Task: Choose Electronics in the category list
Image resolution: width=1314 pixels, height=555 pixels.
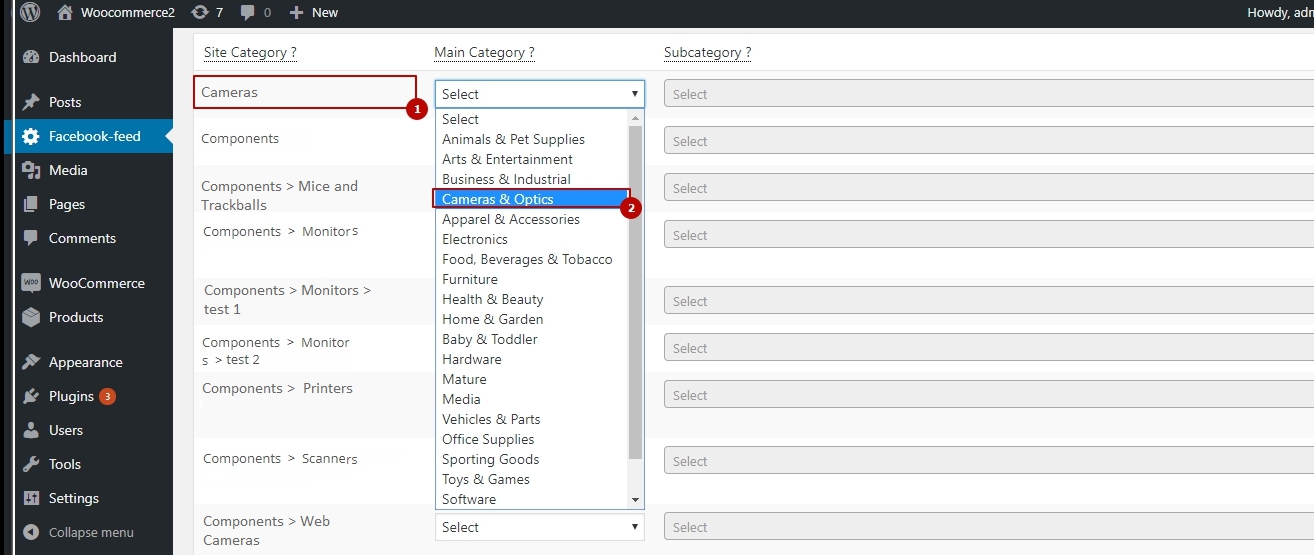Action: [475, 239]
